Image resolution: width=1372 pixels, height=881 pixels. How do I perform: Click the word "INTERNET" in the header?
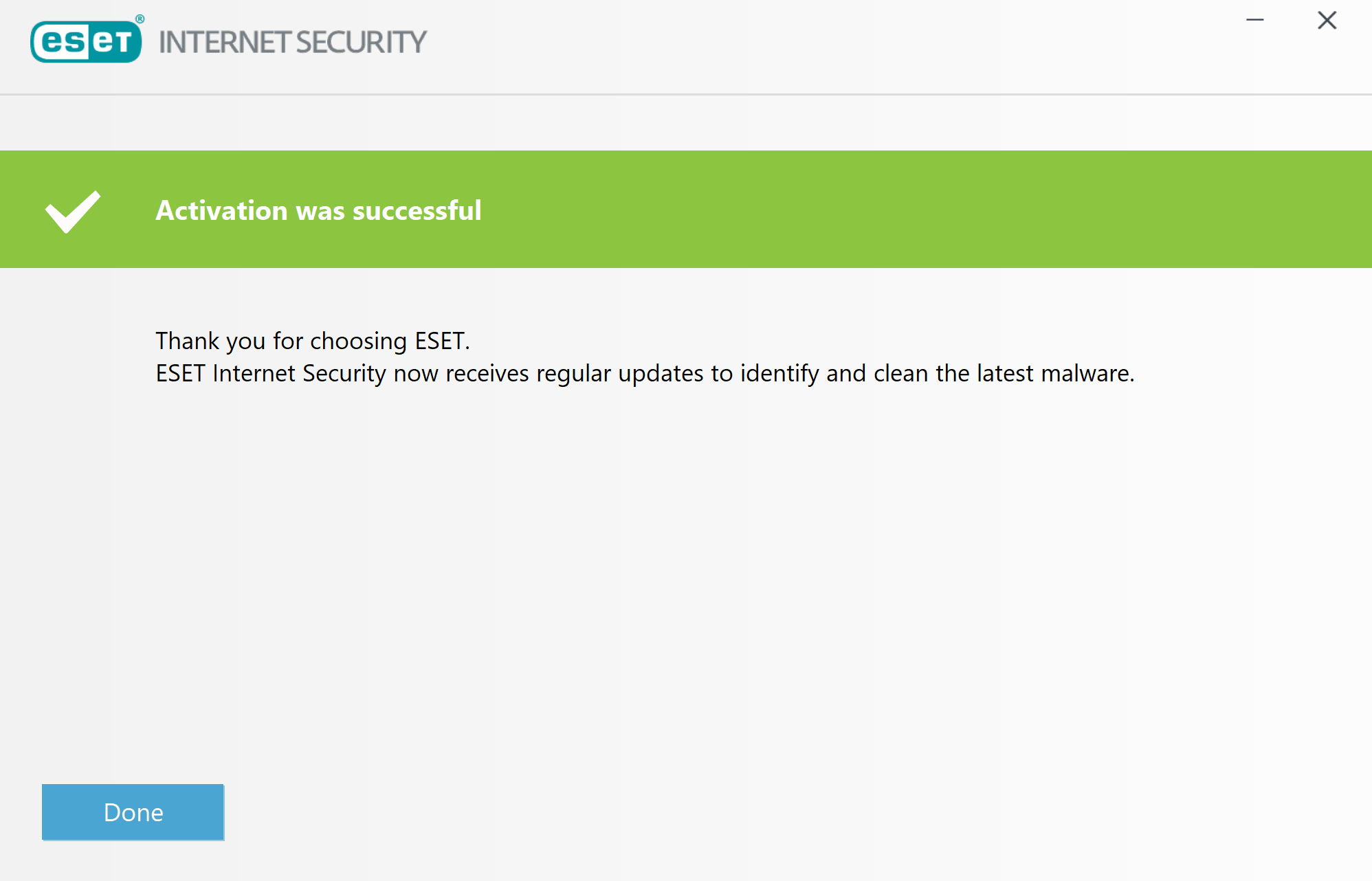[224, 43]
